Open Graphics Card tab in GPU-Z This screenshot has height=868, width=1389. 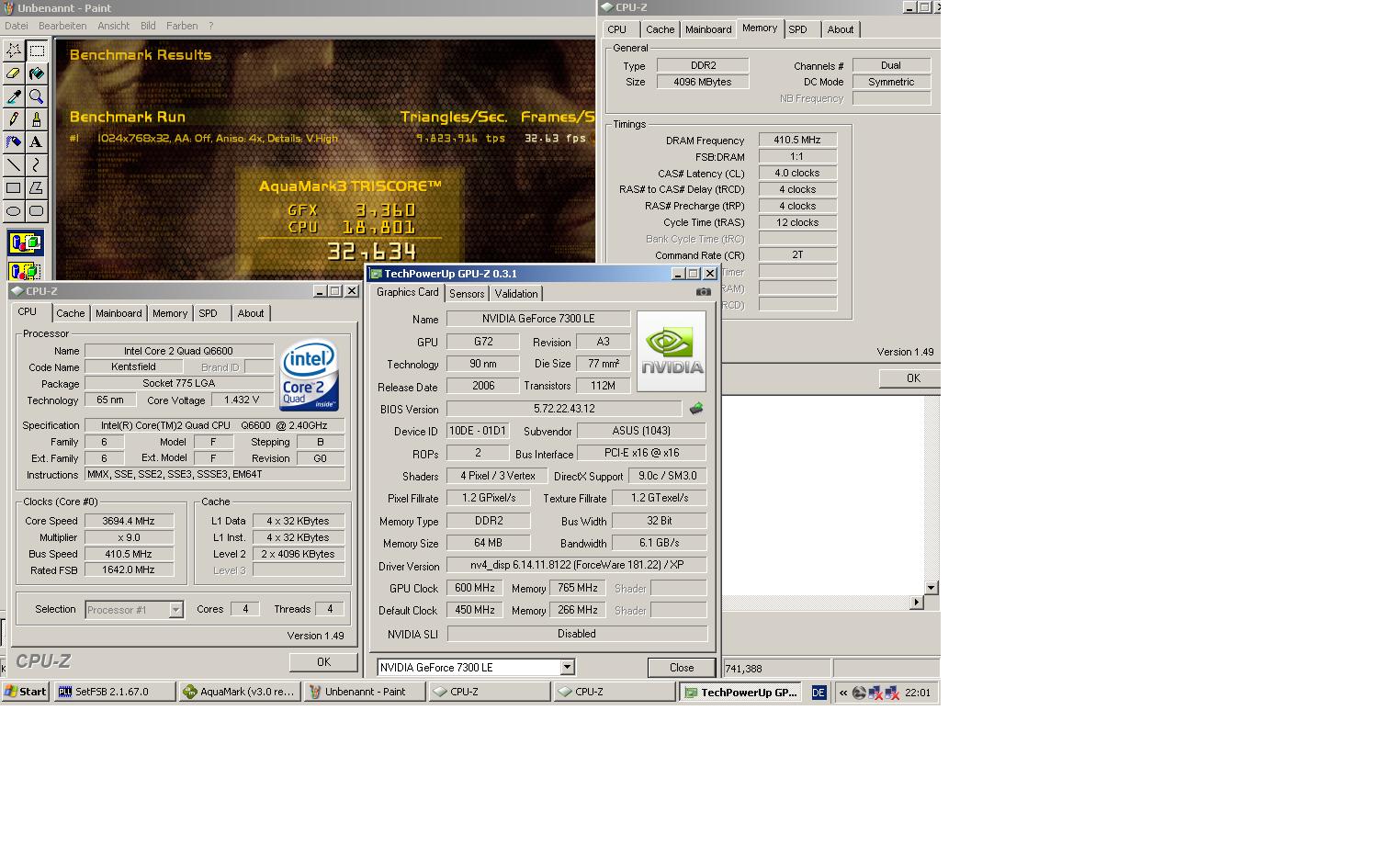[x=408, y=292]
